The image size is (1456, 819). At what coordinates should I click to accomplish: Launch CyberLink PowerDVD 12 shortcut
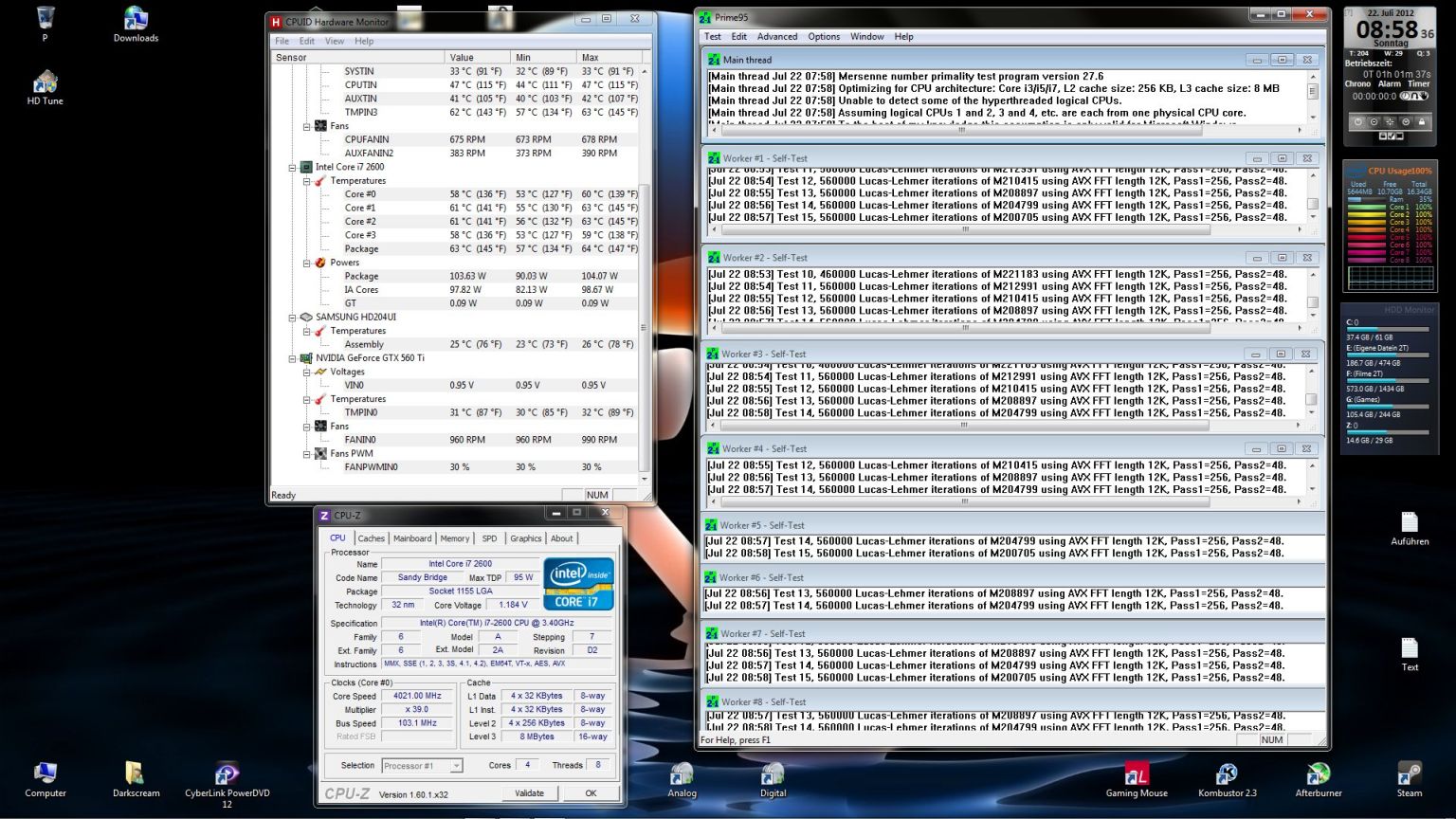coord(227,784)
